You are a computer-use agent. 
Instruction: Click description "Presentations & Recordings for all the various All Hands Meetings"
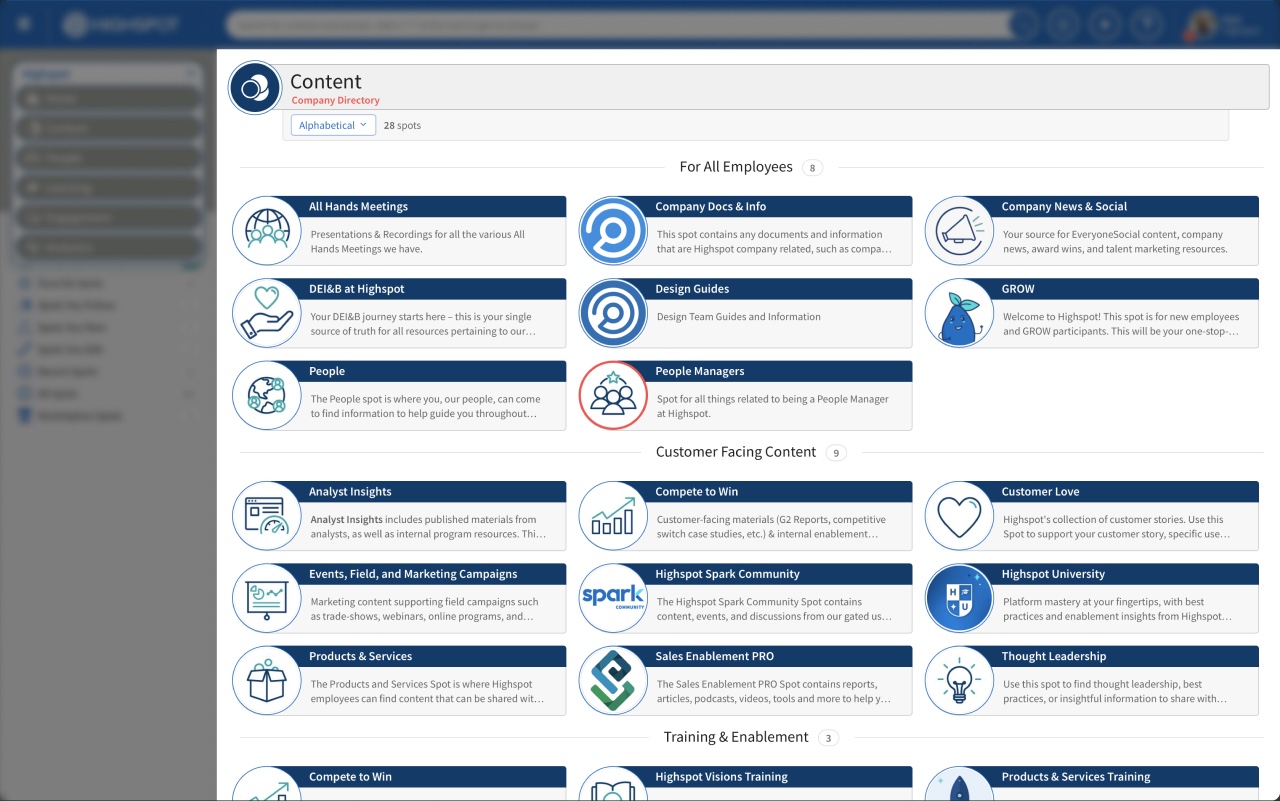418,242
